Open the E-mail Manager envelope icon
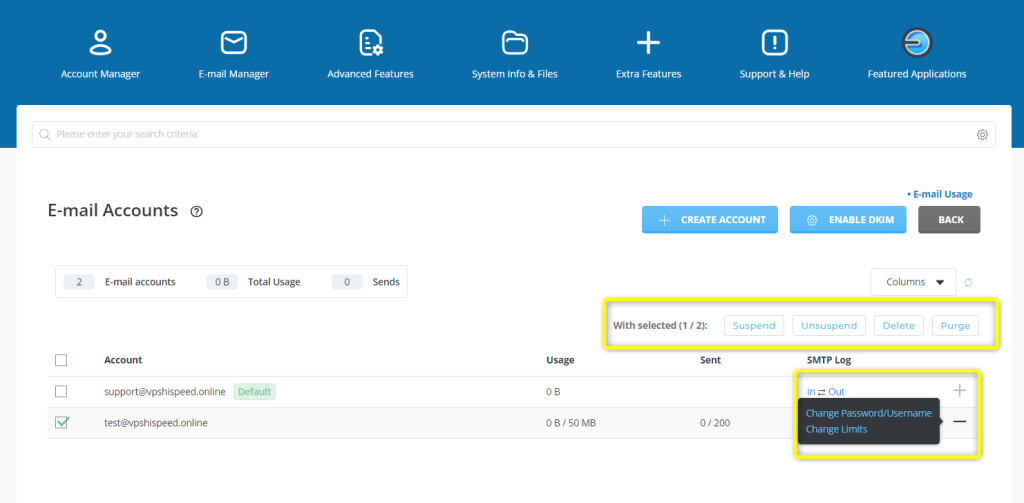 [x=234, y=42]
